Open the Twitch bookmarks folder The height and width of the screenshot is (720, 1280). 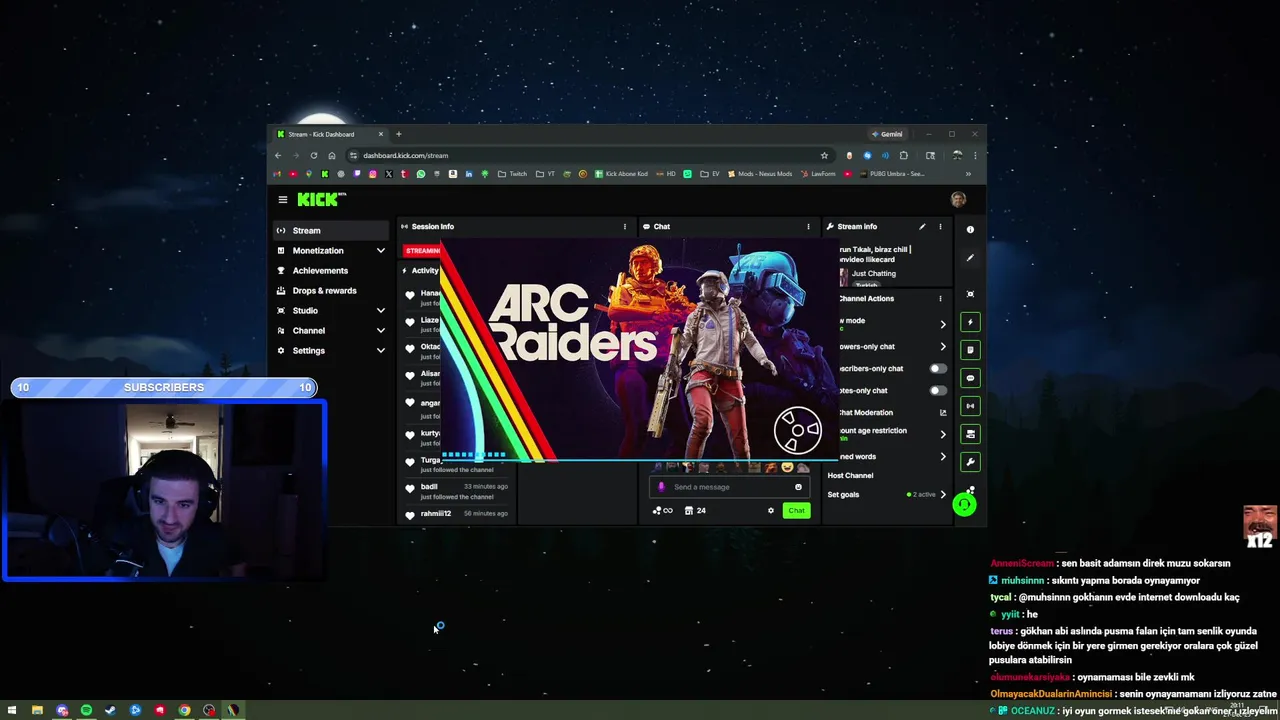512,174
